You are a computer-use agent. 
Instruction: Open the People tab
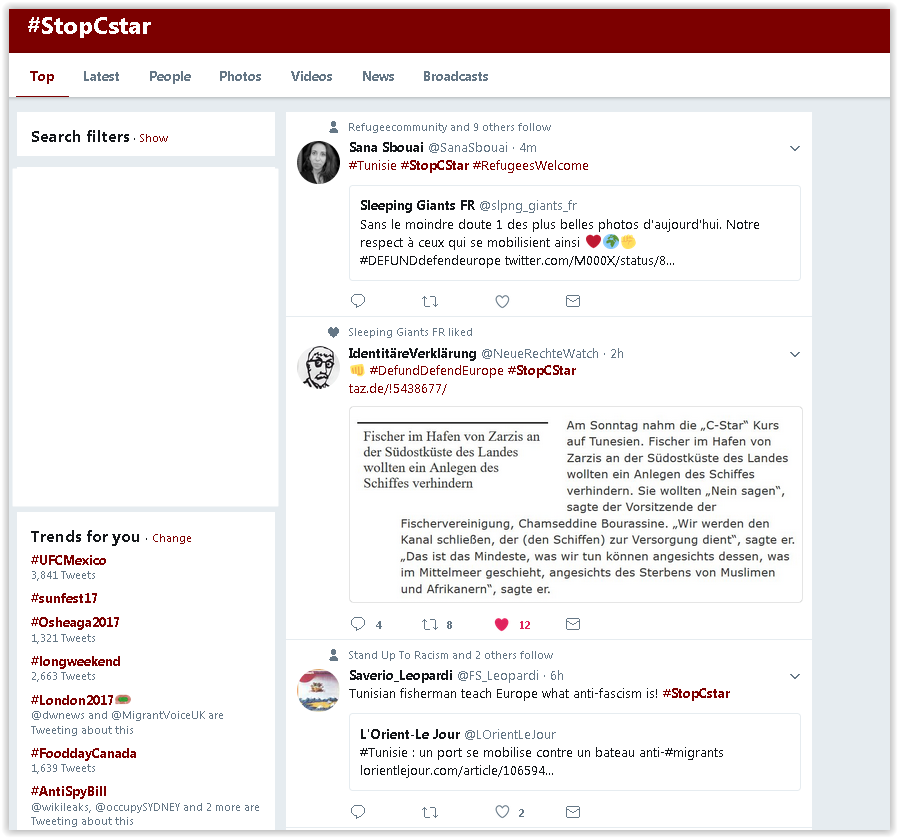point(170,76)
